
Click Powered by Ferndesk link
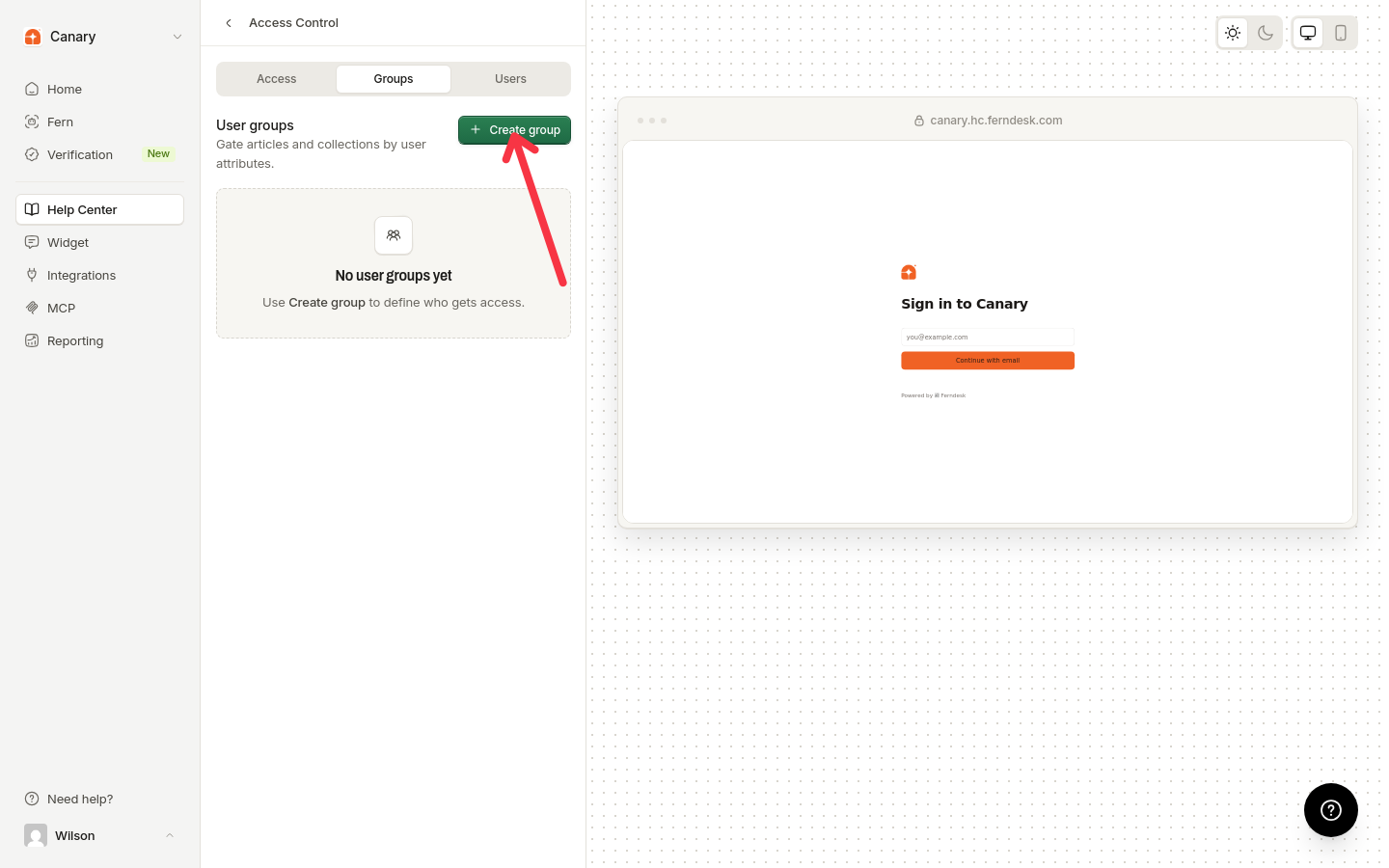(934, 395)
